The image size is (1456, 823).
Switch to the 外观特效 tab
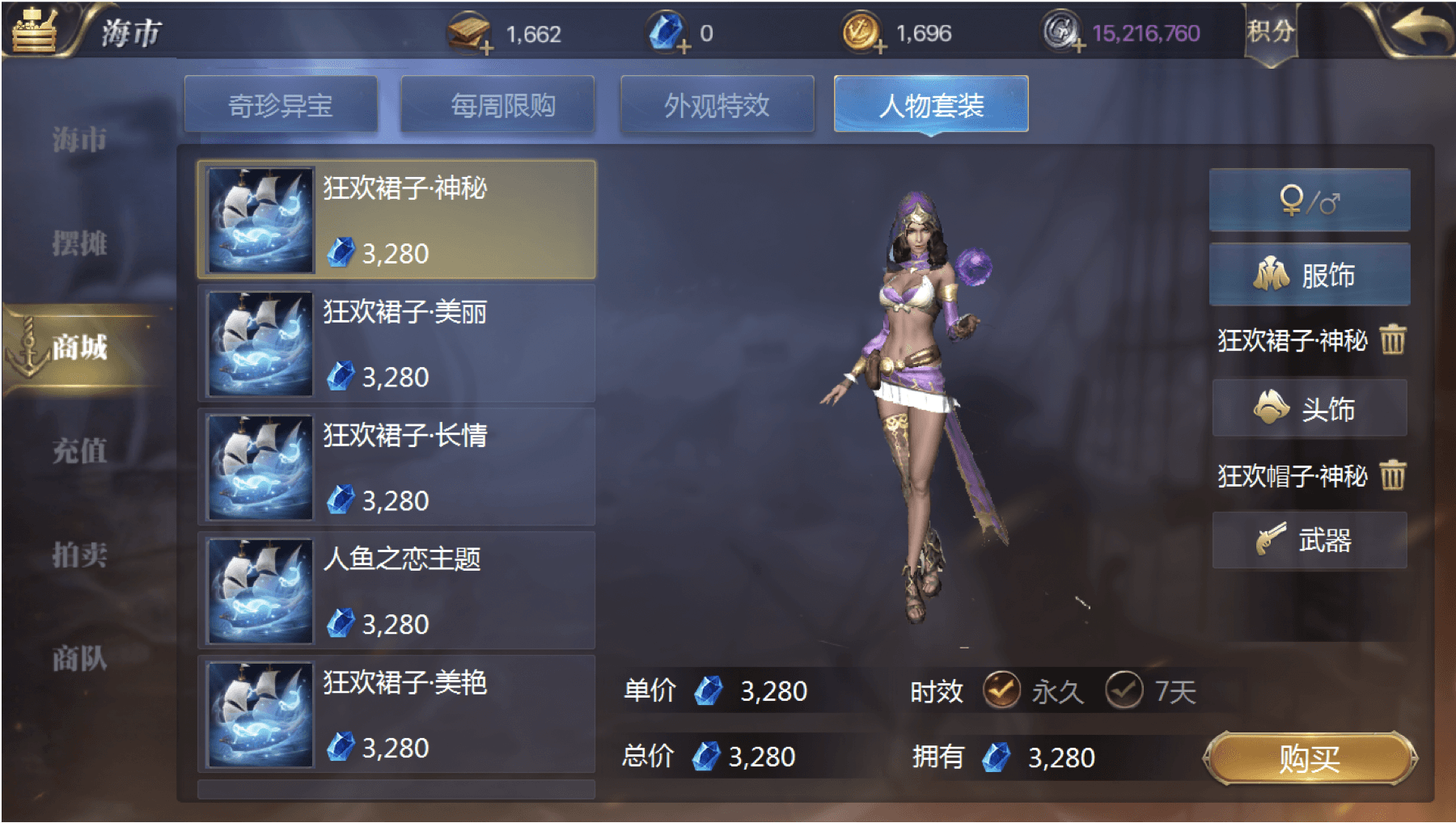[x=717, y=104]
